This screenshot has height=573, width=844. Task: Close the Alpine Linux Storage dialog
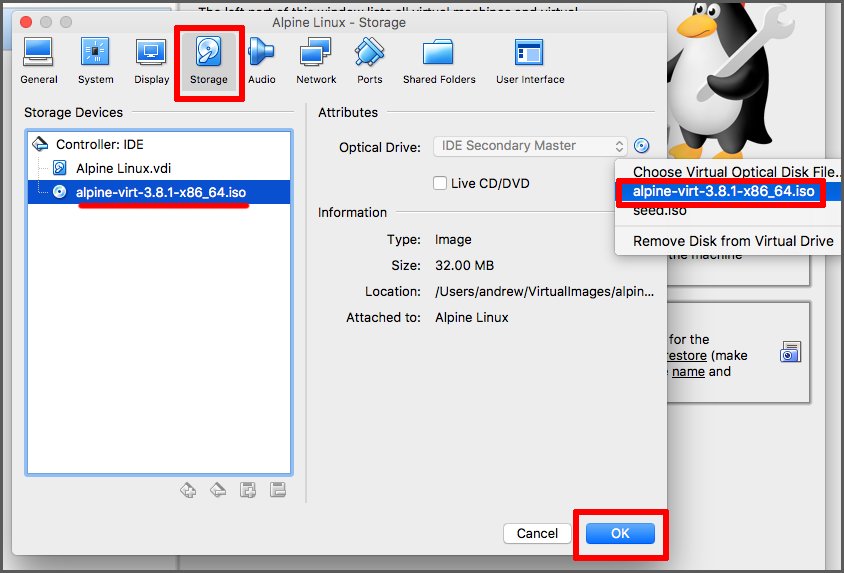point(26,22)
